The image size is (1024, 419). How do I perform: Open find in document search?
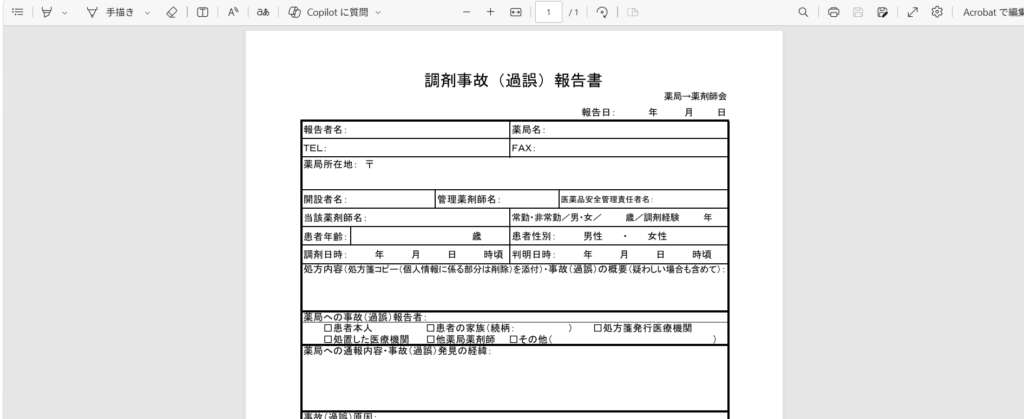(x=803, y=12)
